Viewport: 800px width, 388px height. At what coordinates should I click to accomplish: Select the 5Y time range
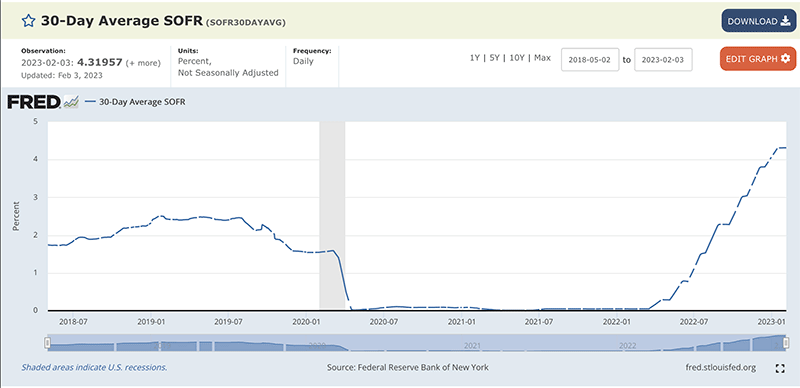(x=494, y=58)
